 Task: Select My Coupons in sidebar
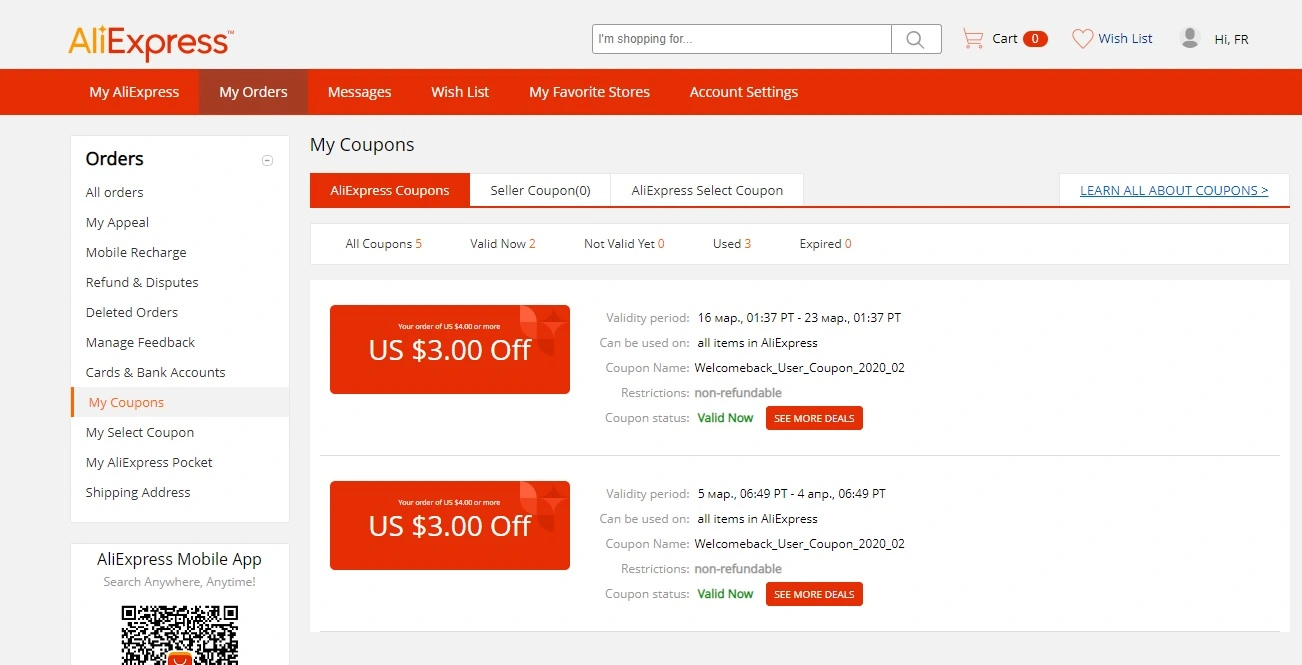coord(126,402)
